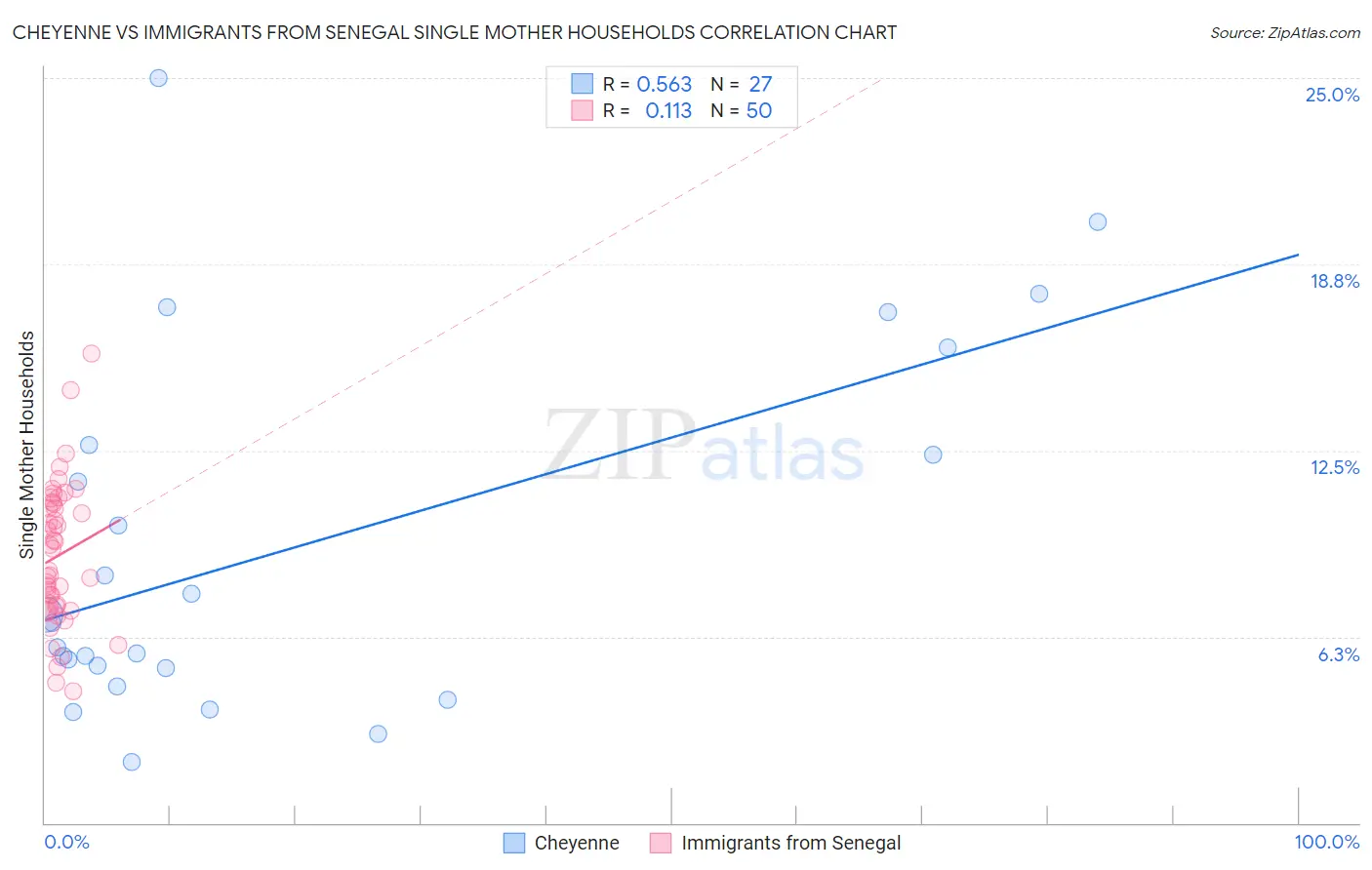This screenshot has width=1372, height=870.
Task: Click the 0.0% x-axis label
Action: click(66, 842)
